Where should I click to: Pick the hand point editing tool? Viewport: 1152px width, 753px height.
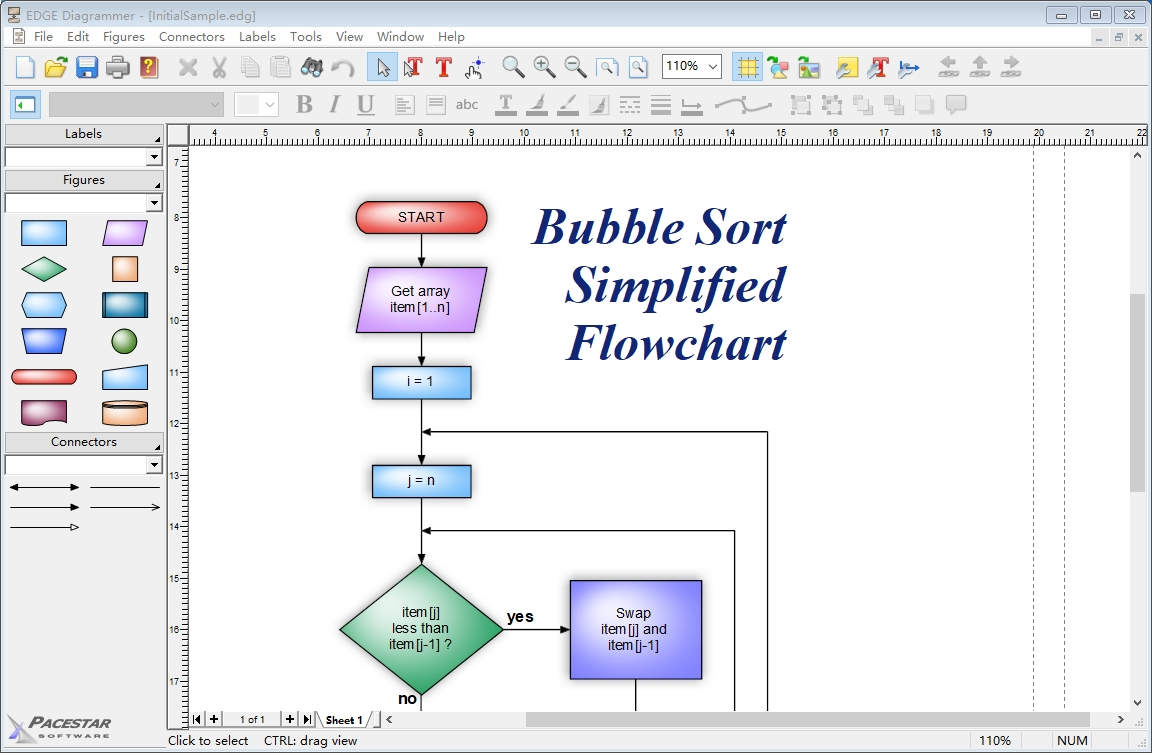475,68
